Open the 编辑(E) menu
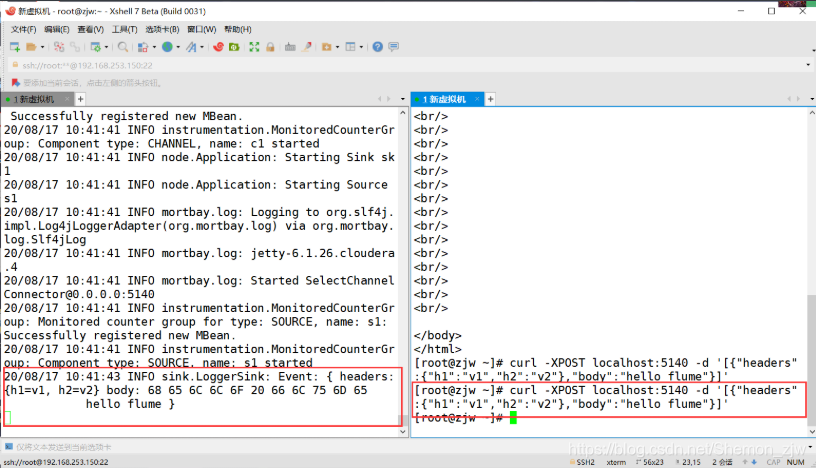Viewport: 816px width, 468px height. (57, 29)
